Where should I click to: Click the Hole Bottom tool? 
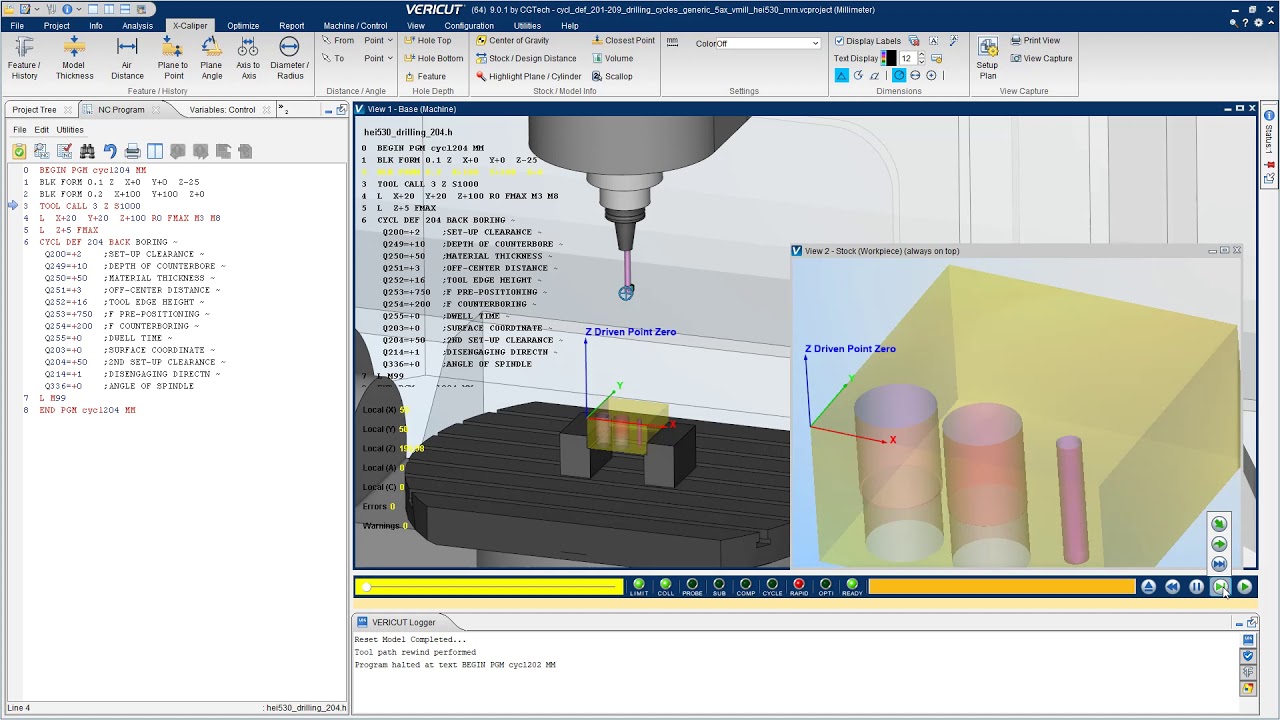(x=433, y=59)
